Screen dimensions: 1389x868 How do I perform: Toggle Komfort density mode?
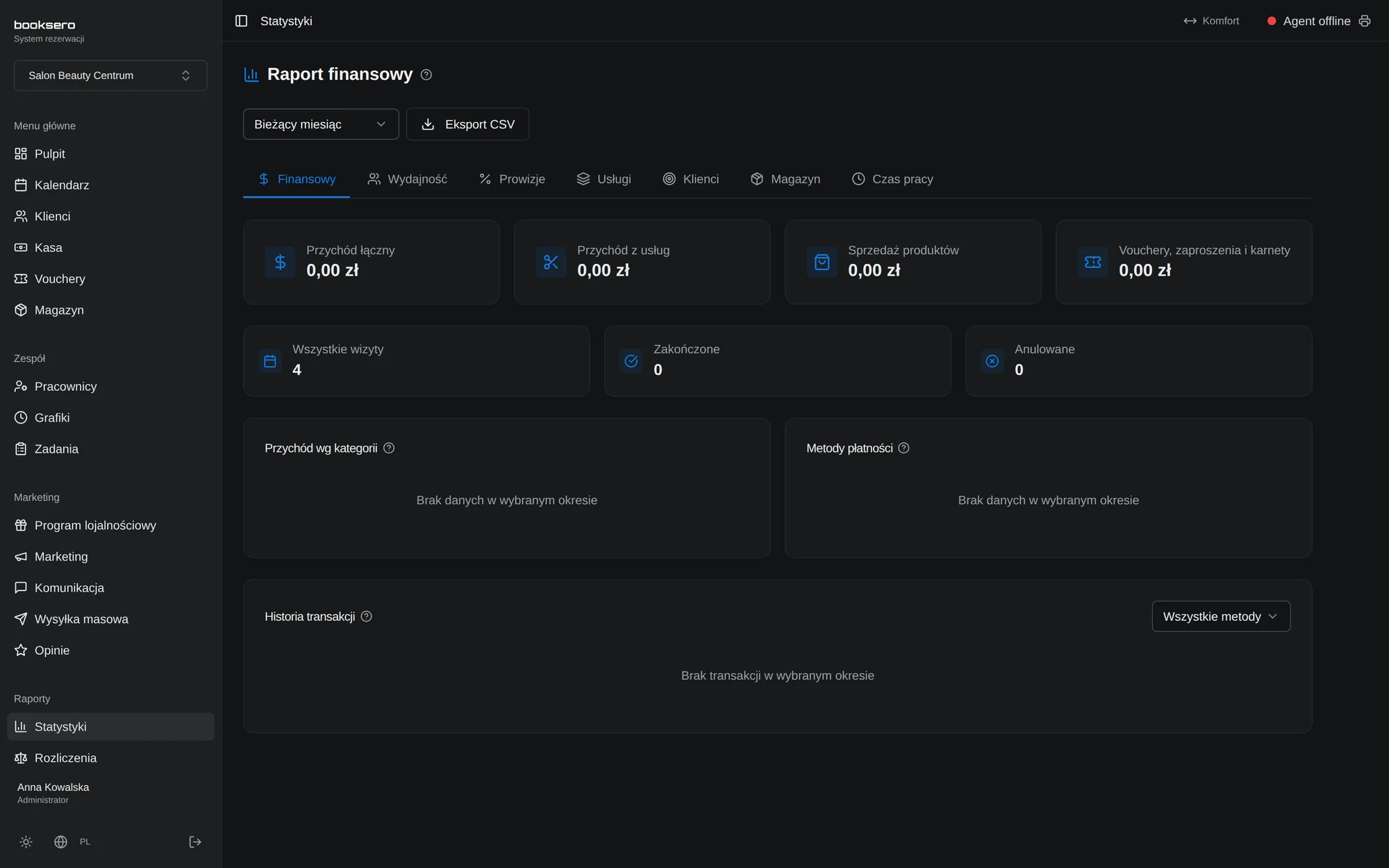pyautogui.click(x=1211, y=21)
